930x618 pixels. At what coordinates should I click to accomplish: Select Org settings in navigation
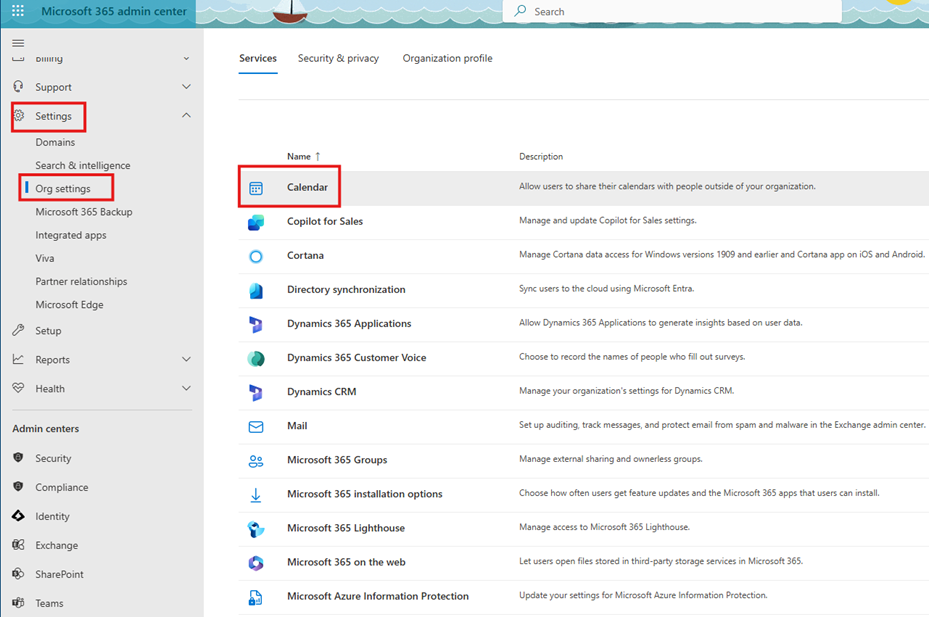pos(63,189)
